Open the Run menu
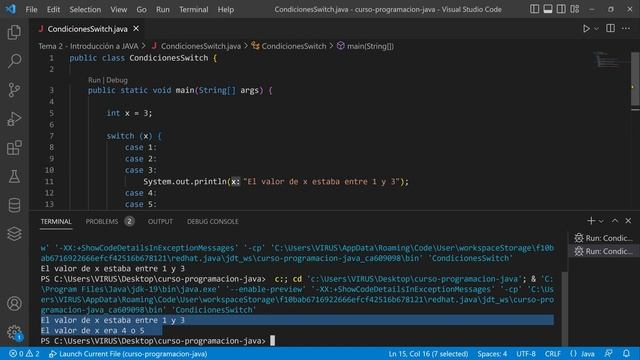The image size is (640, 360). (x=162, y=9)
